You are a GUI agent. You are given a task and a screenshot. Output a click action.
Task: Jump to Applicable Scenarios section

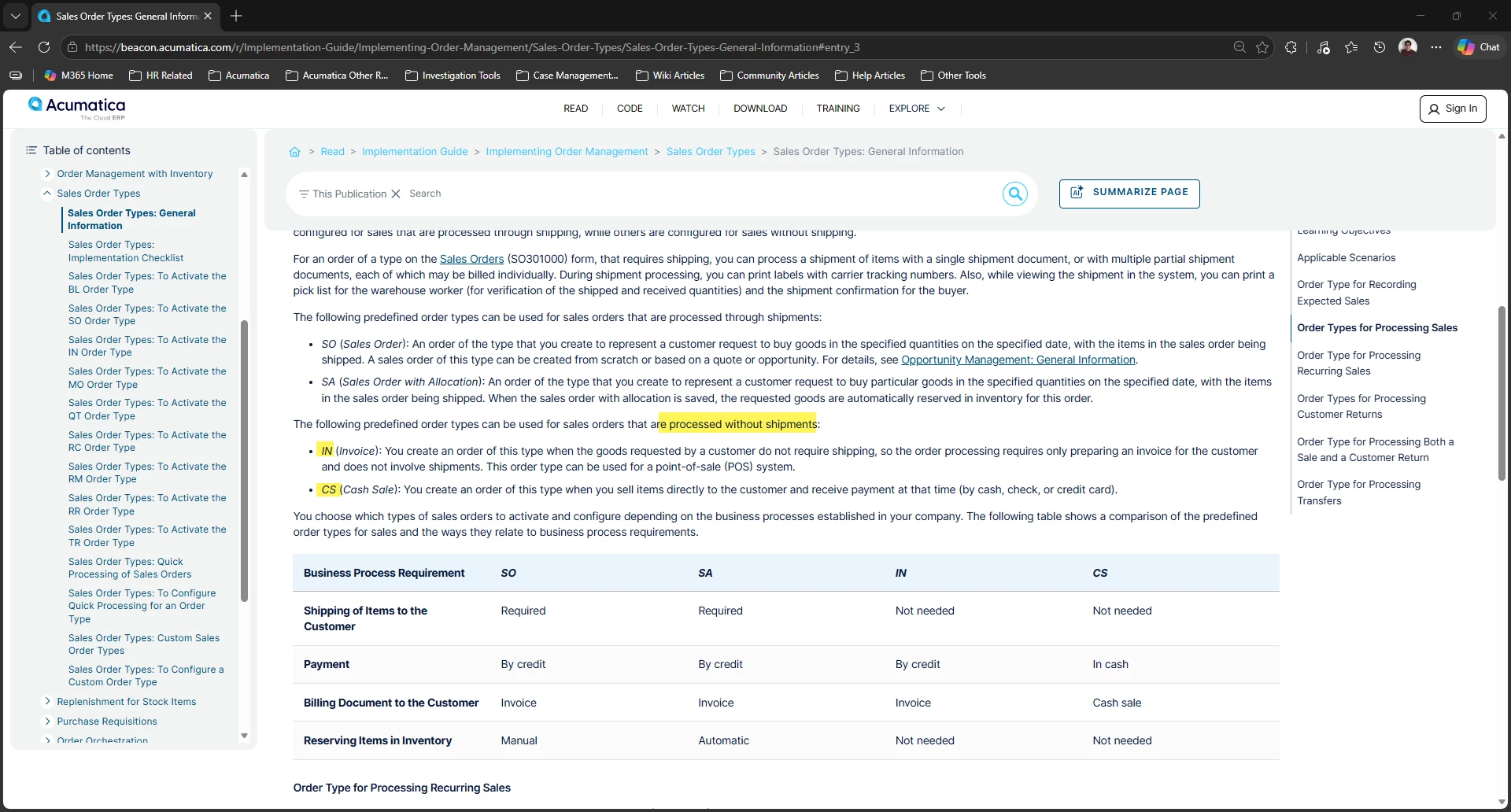point(1346,258)
